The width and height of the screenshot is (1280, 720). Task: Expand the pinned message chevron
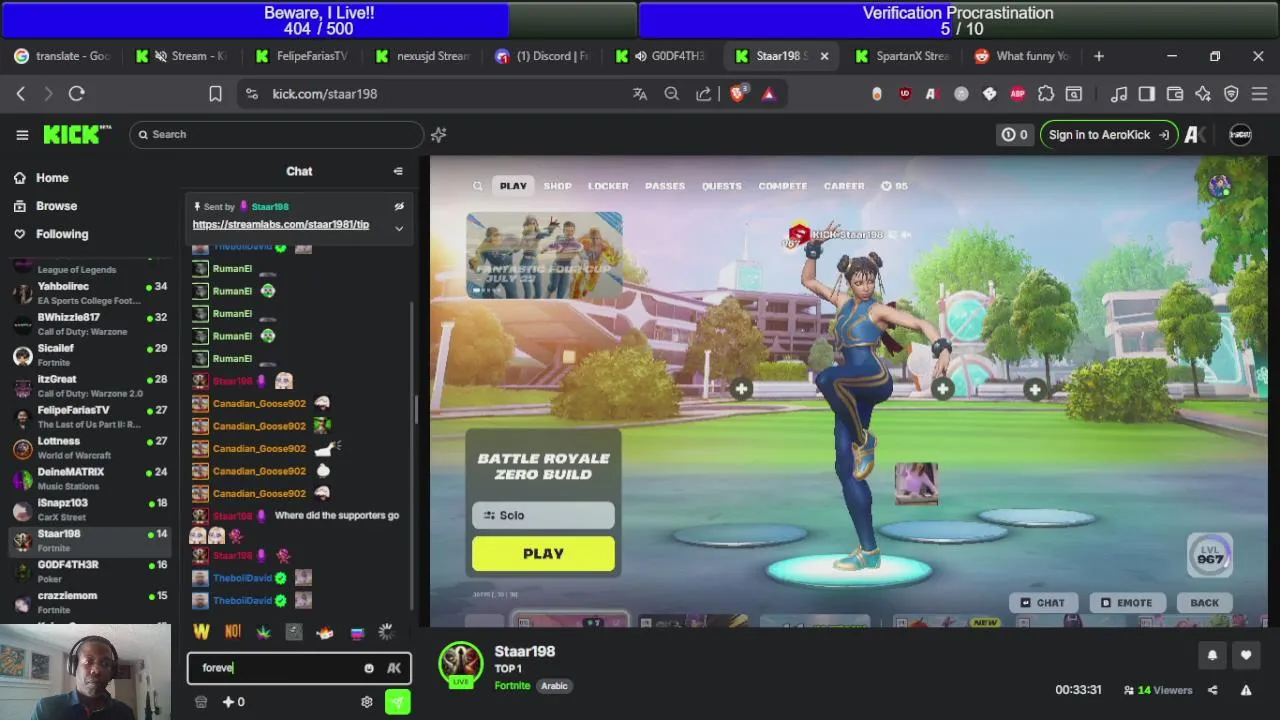(399, 228)
